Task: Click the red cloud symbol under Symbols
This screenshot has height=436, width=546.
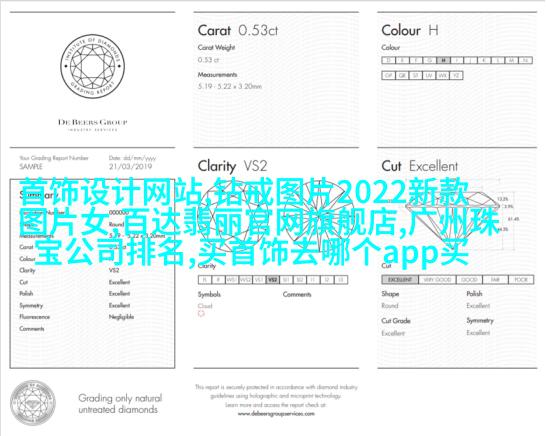Action: [x=201, y=314]
